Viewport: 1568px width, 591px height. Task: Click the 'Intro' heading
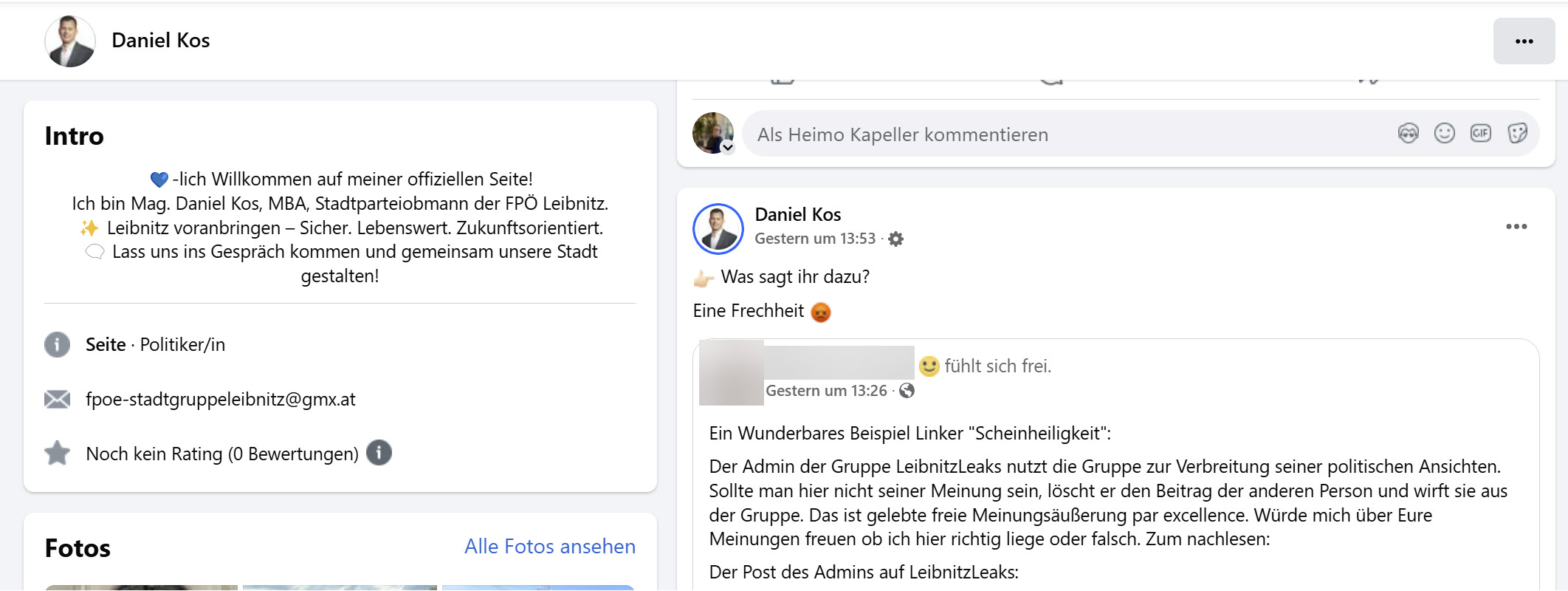(74, 136)
